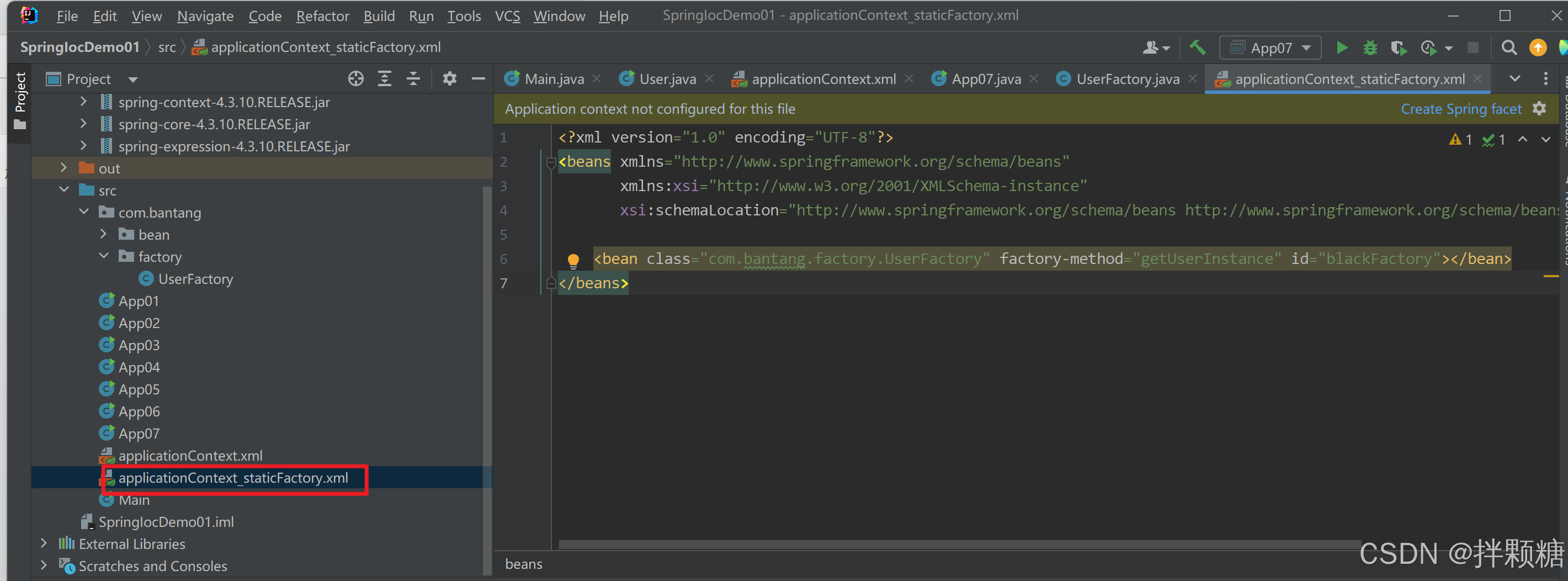Close the Main.java tab
This screenshot has height=581, width=1568.
coord(597,78)
